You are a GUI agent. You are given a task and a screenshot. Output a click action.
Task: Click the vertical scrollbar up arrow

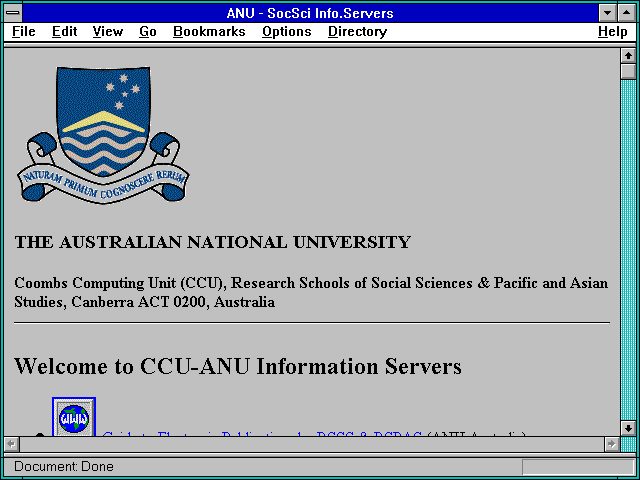tap(628, 56)
